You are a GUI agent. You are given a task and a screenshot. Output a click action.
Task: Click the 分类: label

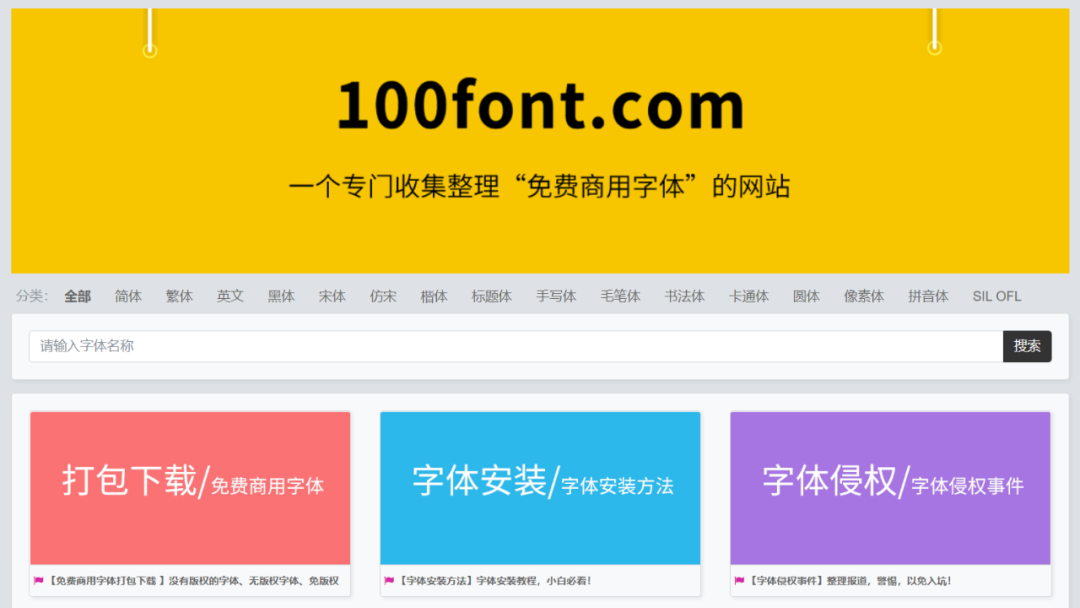point(32,296)
